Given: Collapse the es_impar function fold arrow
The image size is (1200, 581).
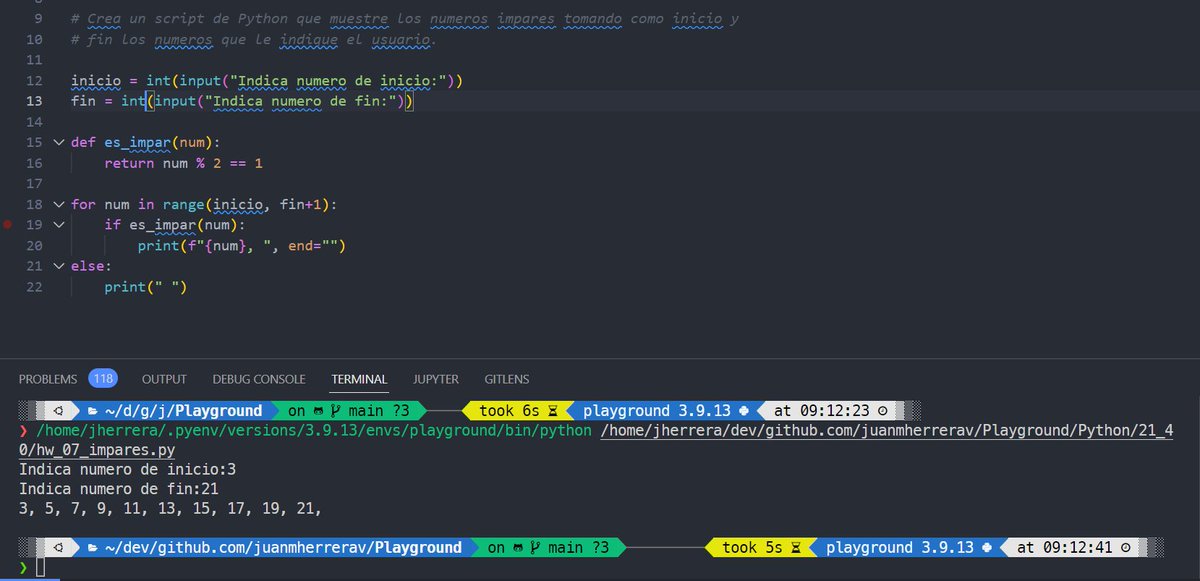Looking at the screenshot, I should 58,142.
